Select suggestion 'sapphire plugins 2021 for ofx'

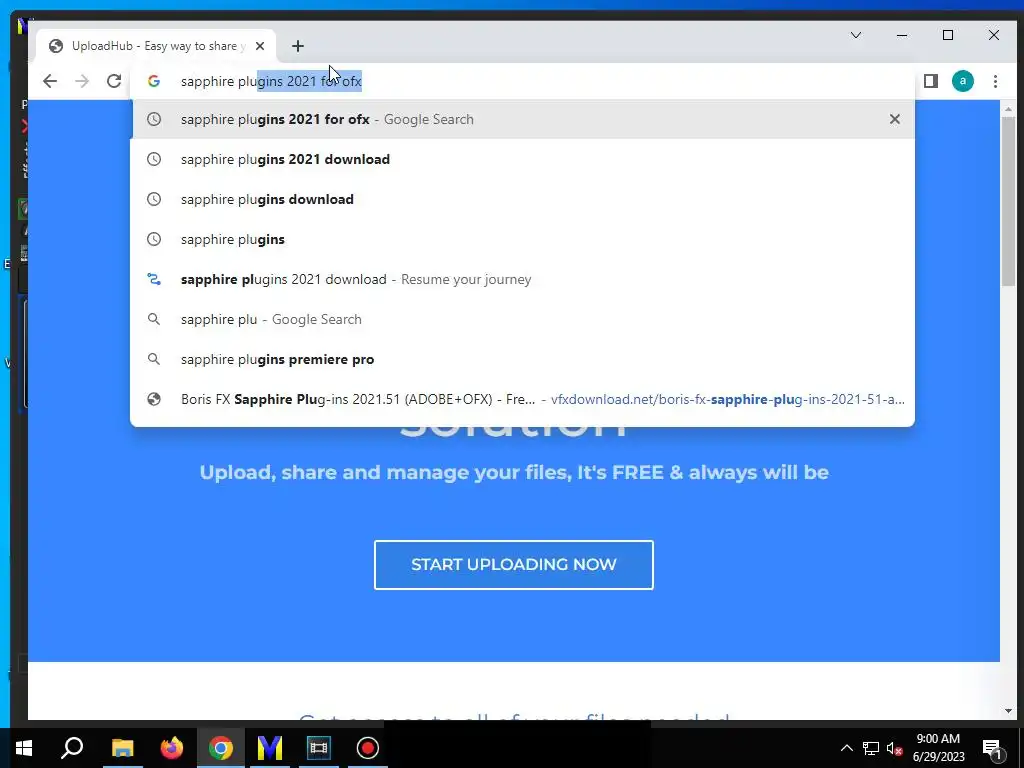coord(522,119)
